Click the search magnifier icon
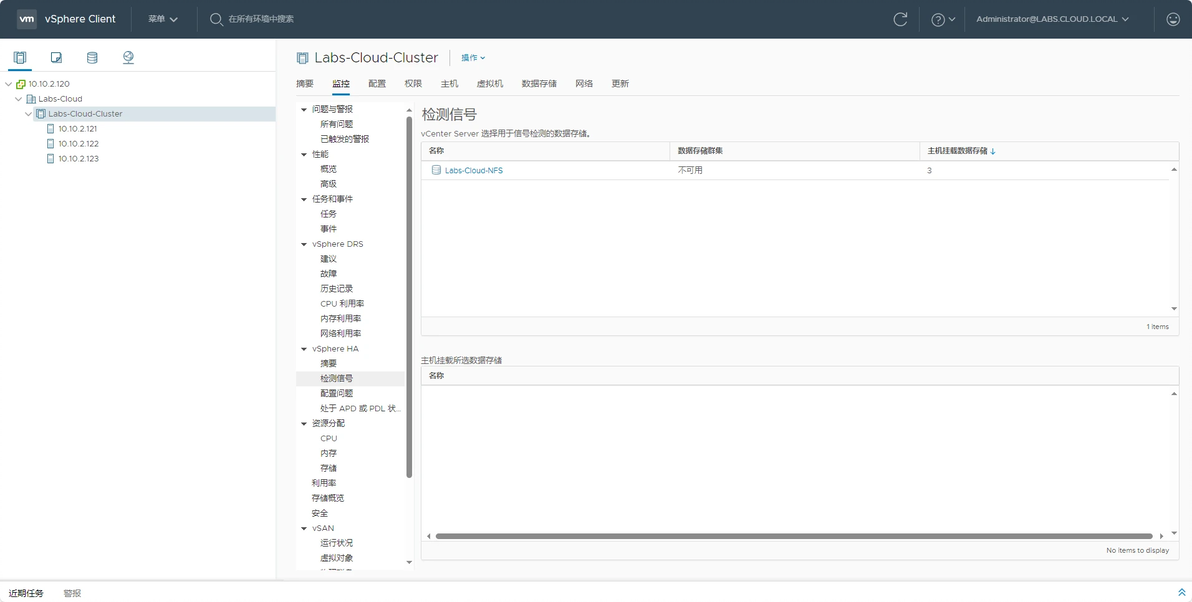 [217, 19]
